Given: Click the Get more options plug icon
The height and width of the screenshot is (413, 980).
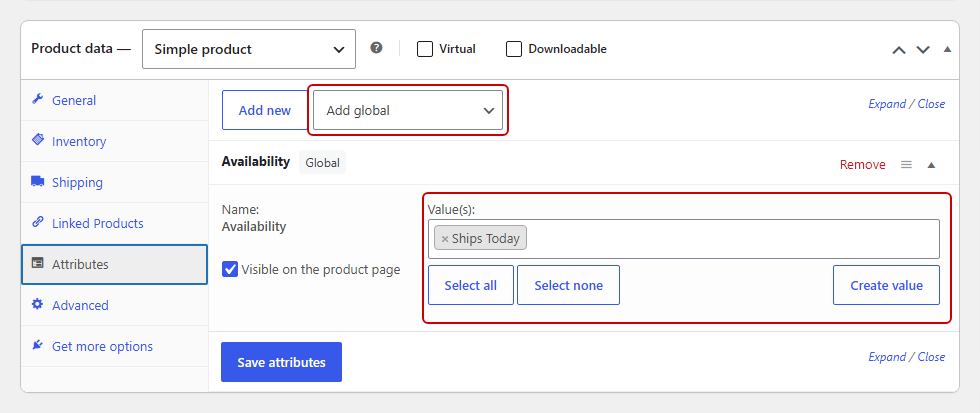Looking at the screenshot, I should [x=38, y=345].
